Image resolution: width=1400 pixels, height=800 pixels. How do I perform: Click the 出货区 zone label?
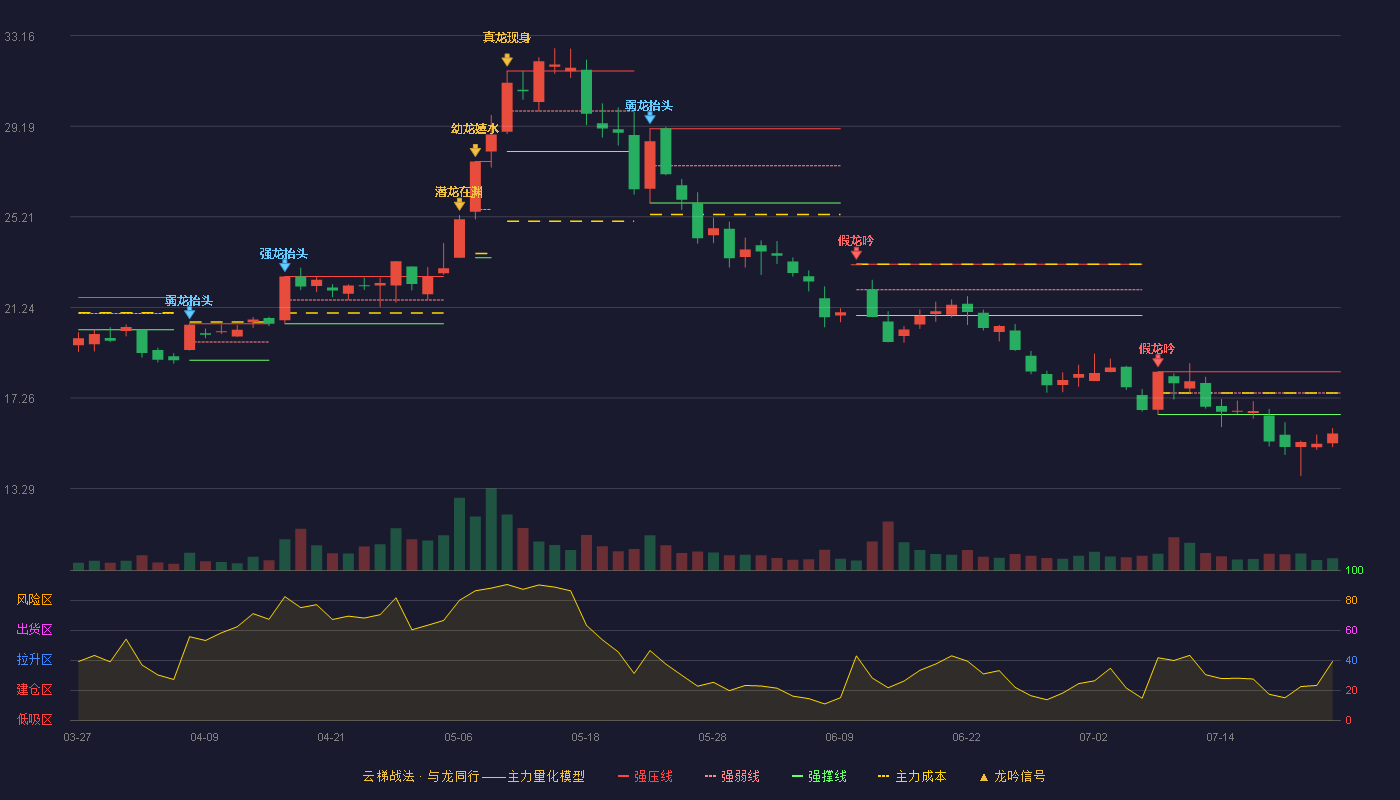(x=34, y=630)
